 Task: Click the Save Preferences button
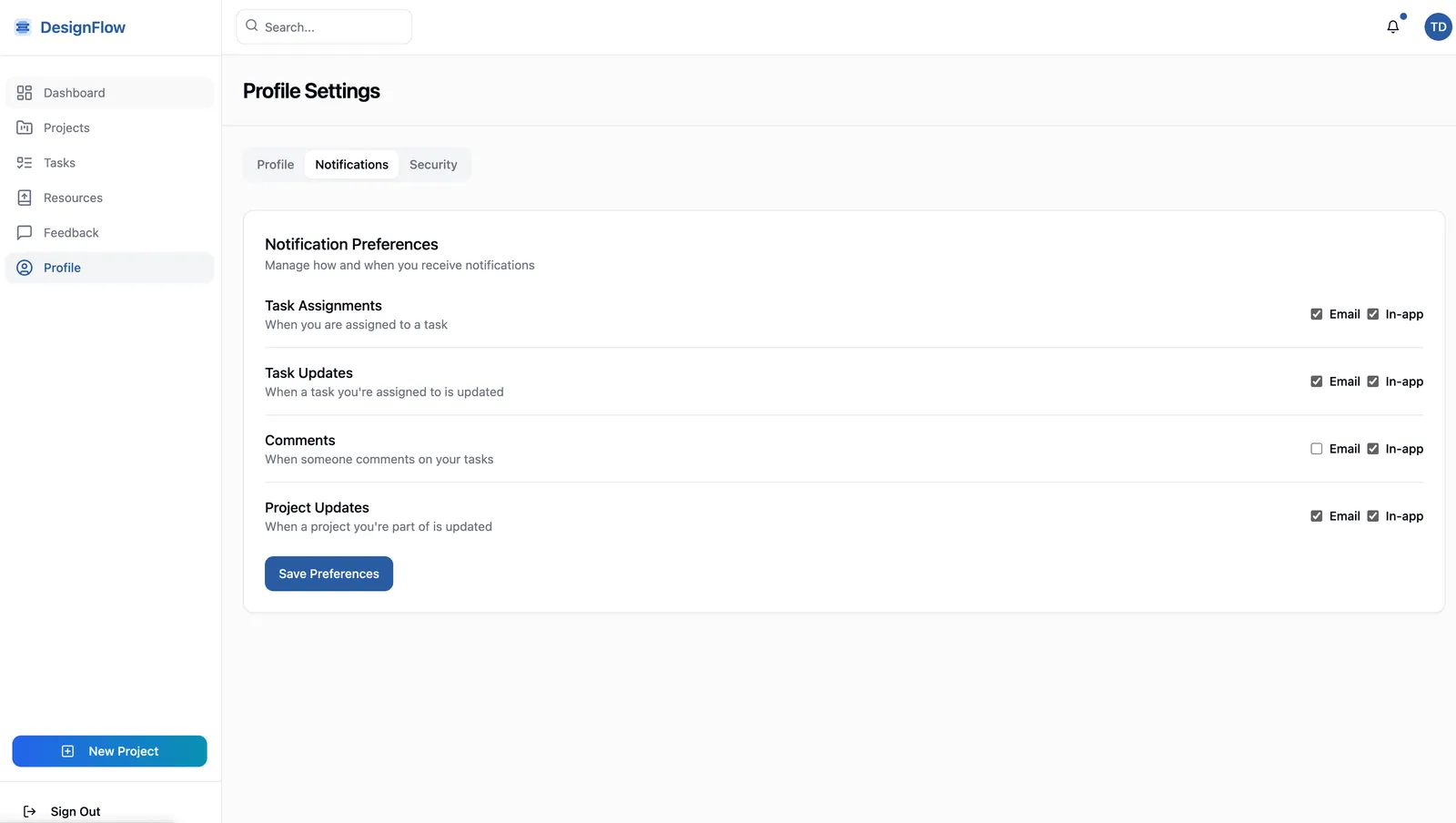(329, 574)
